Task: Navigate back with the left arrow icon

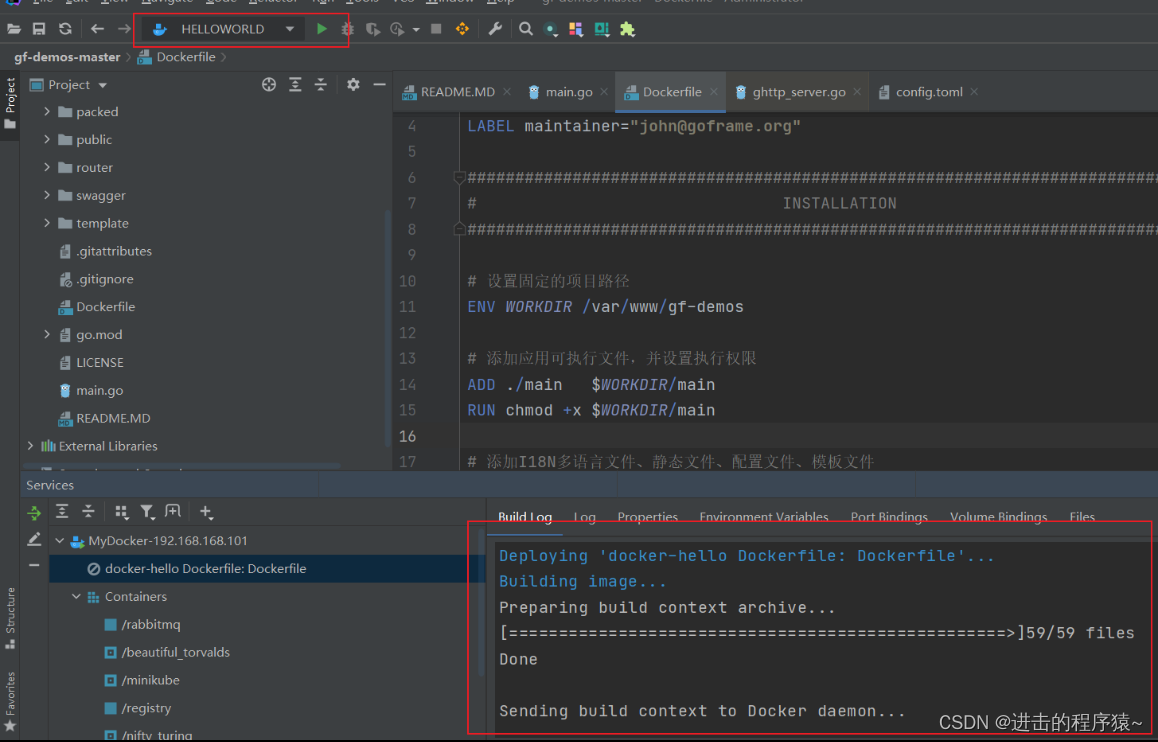Action: (97, 29)
